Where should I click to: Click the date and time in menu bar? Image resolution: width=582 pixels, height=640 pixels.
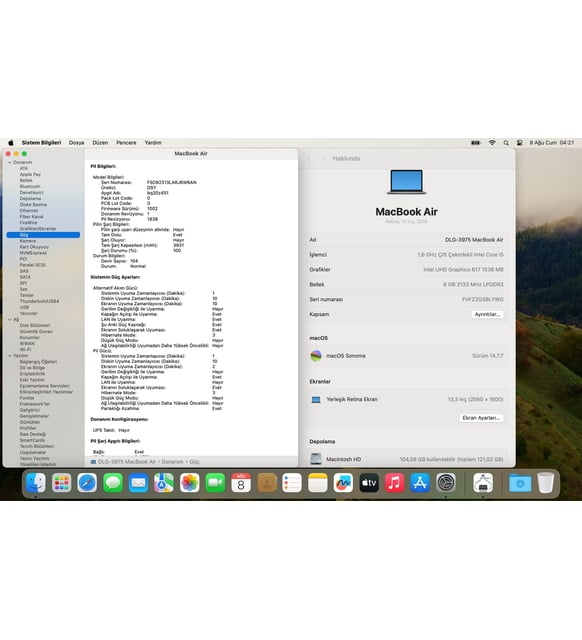(x=552, y=143)
